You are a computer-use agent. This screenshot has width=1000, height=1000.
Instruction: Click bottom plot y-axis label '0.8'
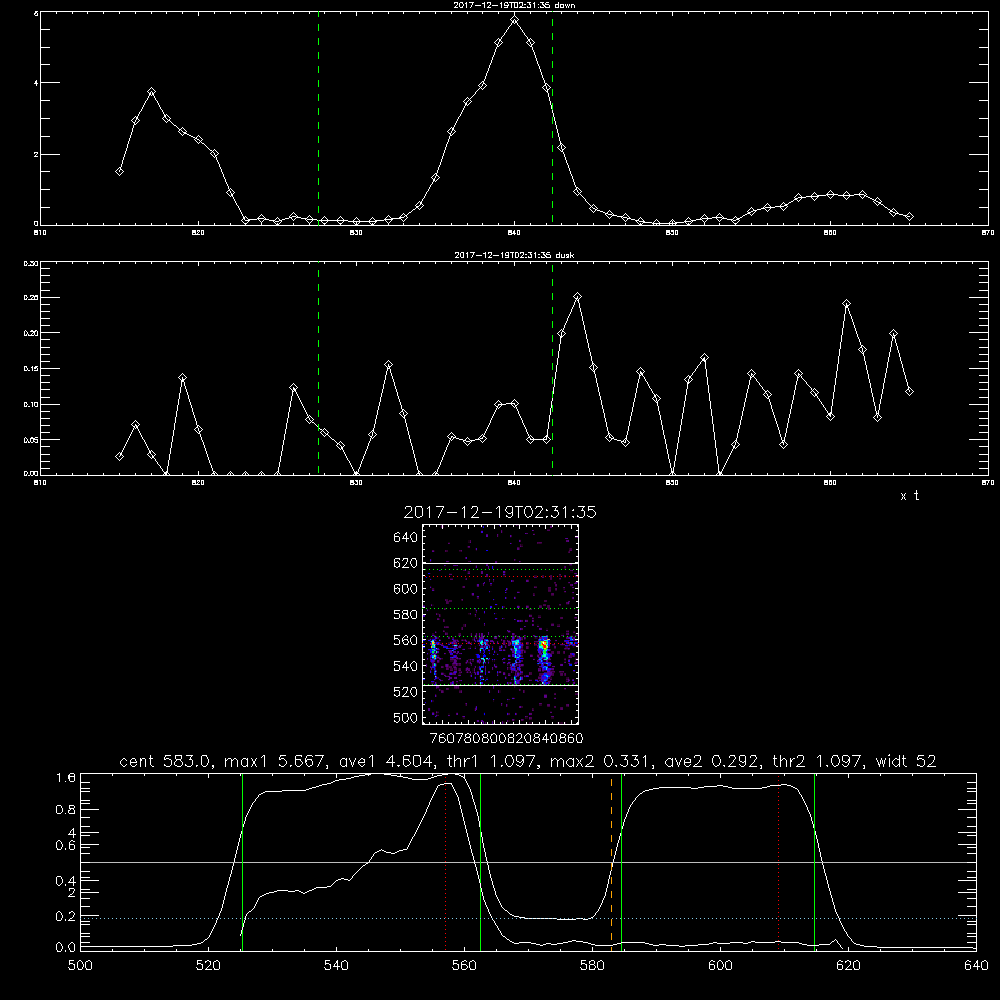(x=66, y=809)
